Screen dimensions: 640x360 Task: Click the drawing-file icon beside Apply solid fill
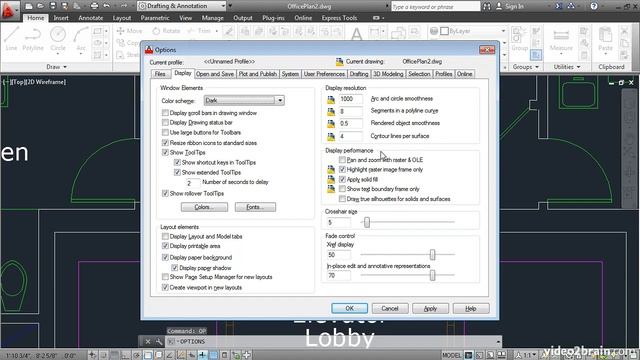(331, 179)
